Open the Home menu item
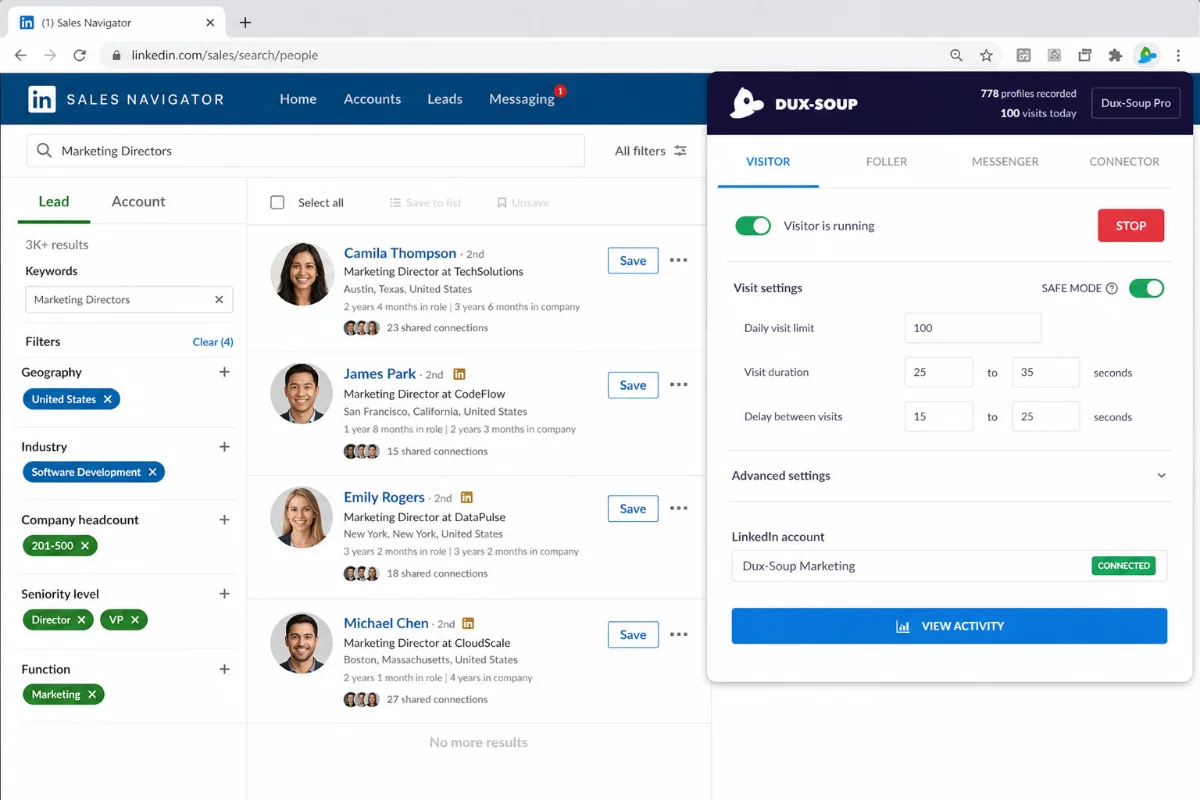The width and height of the screenshot is (1200, 800). point(298,99)
